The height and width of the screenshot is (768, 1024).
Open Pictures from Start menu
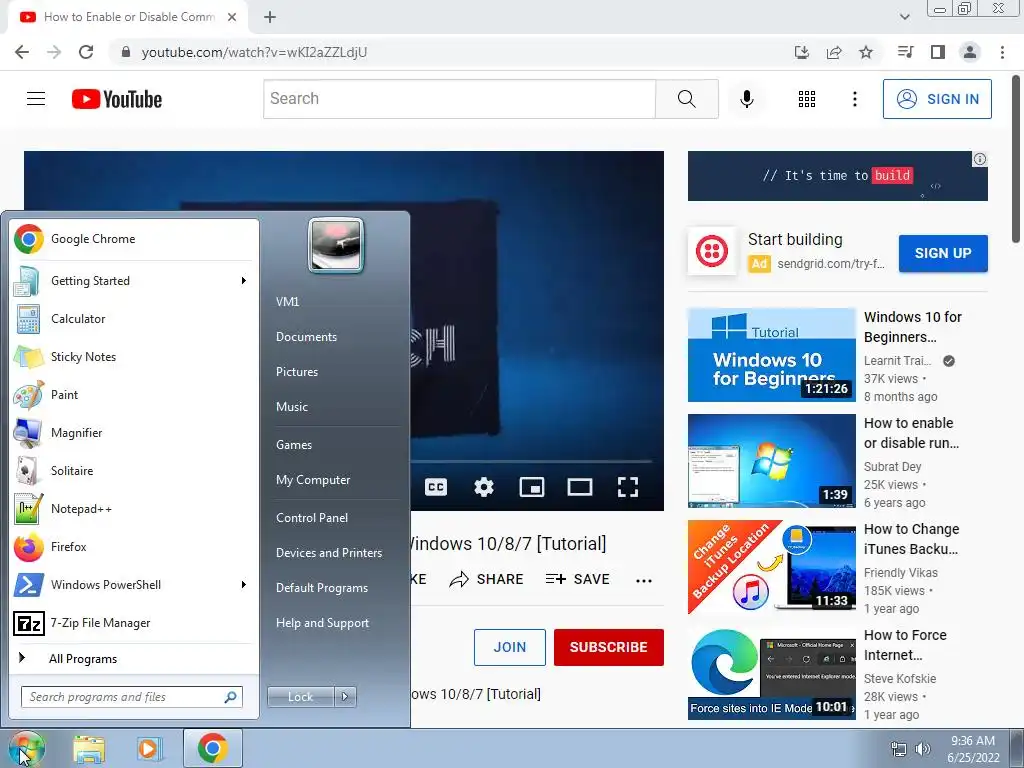pos(297,372)
